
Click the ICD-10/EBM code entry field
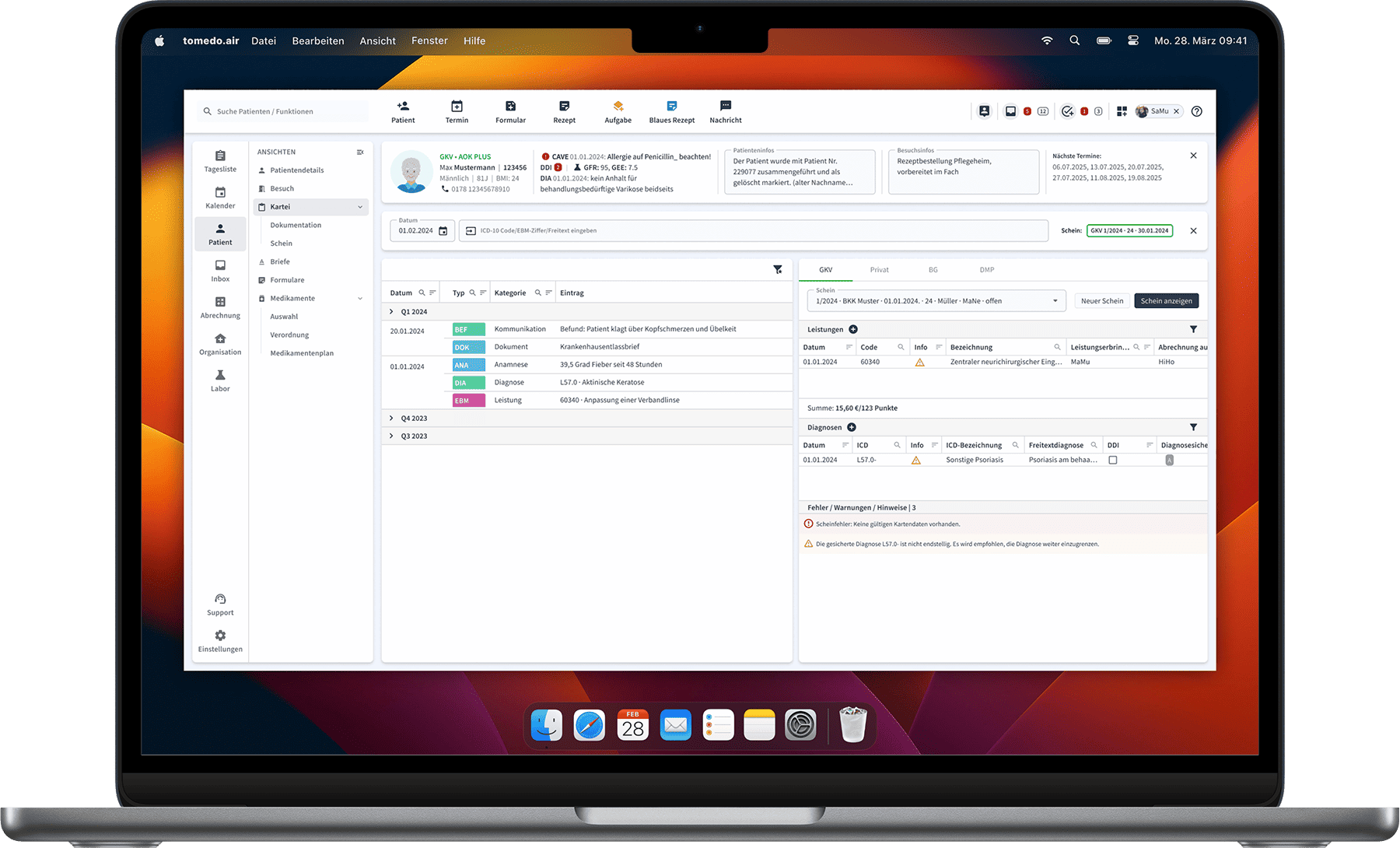click(753, 231)
